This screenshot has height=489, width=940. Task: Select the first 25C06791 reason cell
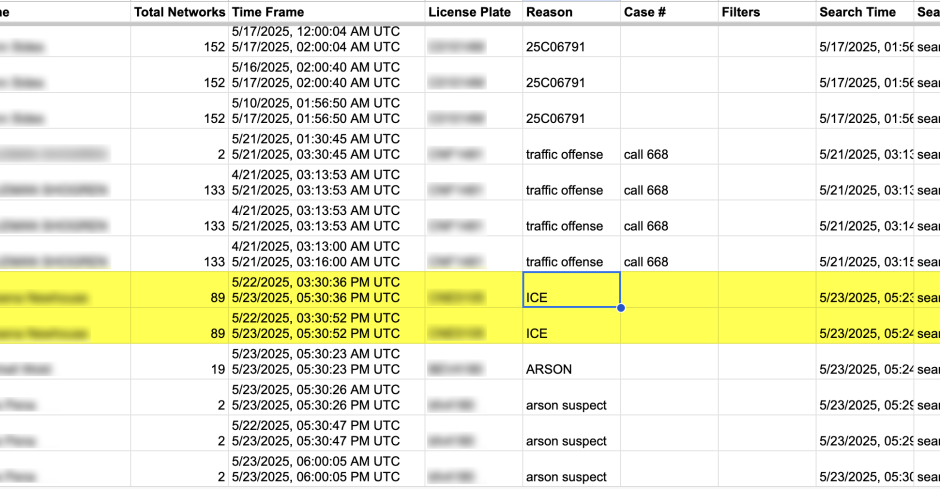click(x=571, y=40)
